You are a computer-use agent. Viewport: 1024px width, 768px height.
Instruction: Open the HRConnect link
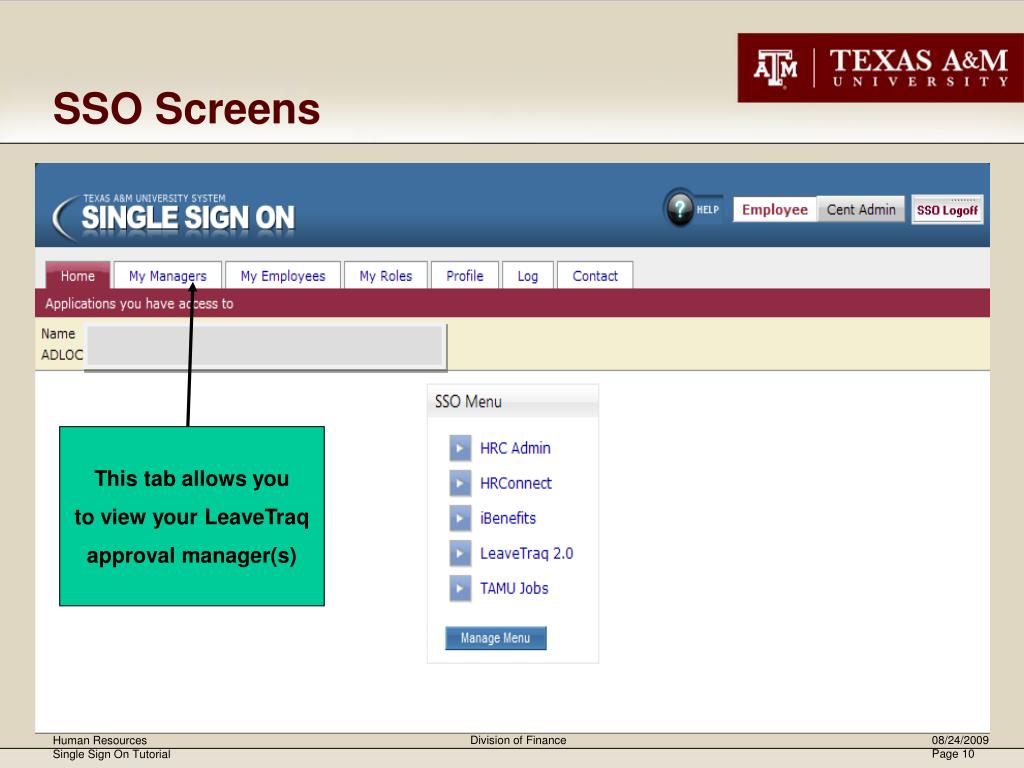pos(515,483)
